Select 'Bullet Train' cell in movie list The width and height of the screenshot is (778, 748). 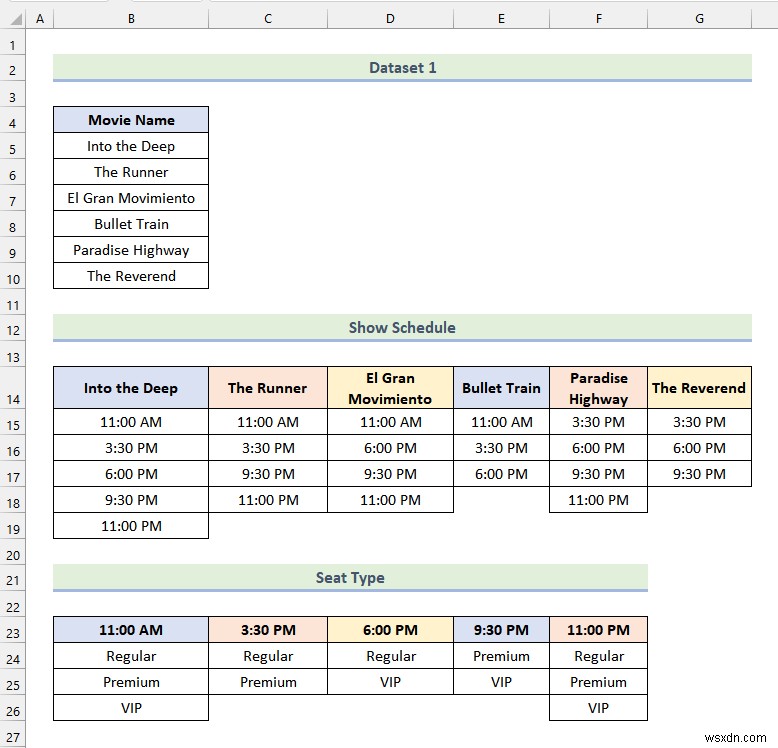click(x=131, y=224)
